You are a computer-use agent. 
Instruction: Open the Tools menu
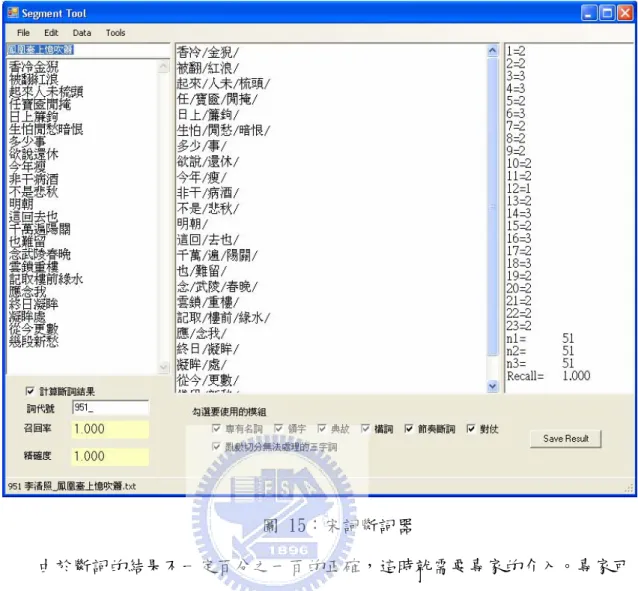(x=116, y=33)
